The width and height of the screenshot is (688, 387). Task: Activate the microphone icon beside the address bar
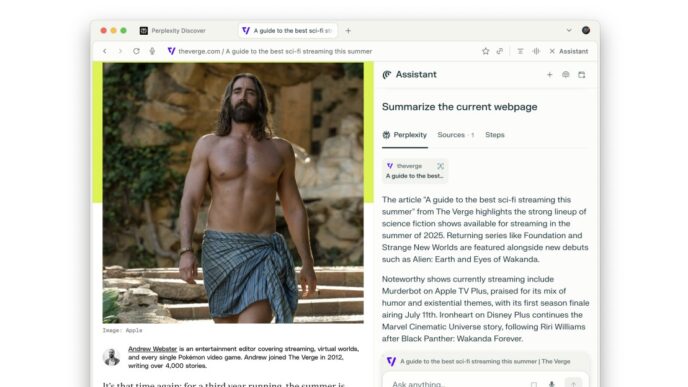tap(152, 51)
